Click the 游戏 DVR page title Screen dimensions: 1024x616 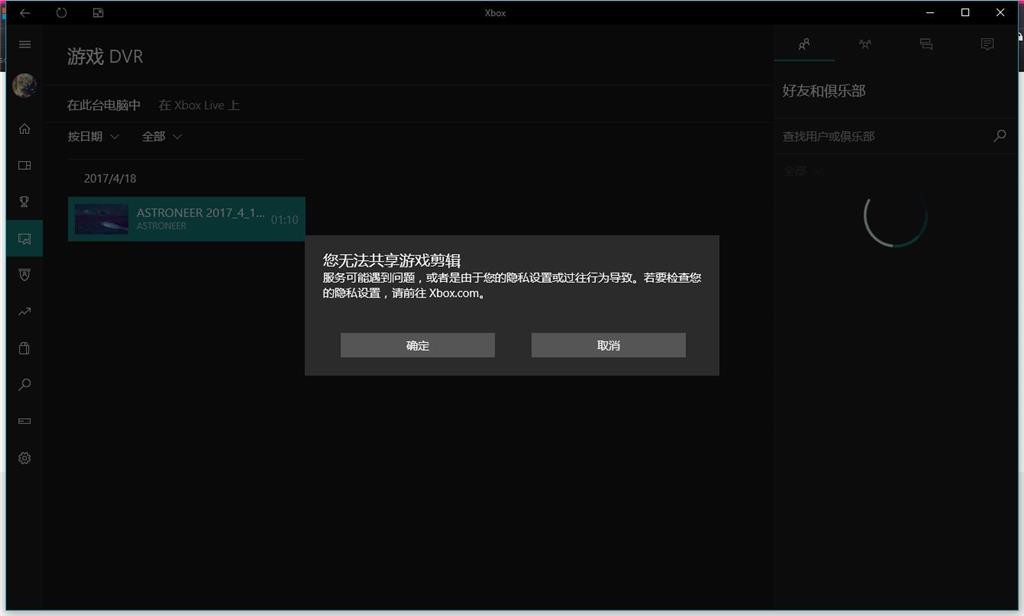pyautogui.click(x=105, y=57)
